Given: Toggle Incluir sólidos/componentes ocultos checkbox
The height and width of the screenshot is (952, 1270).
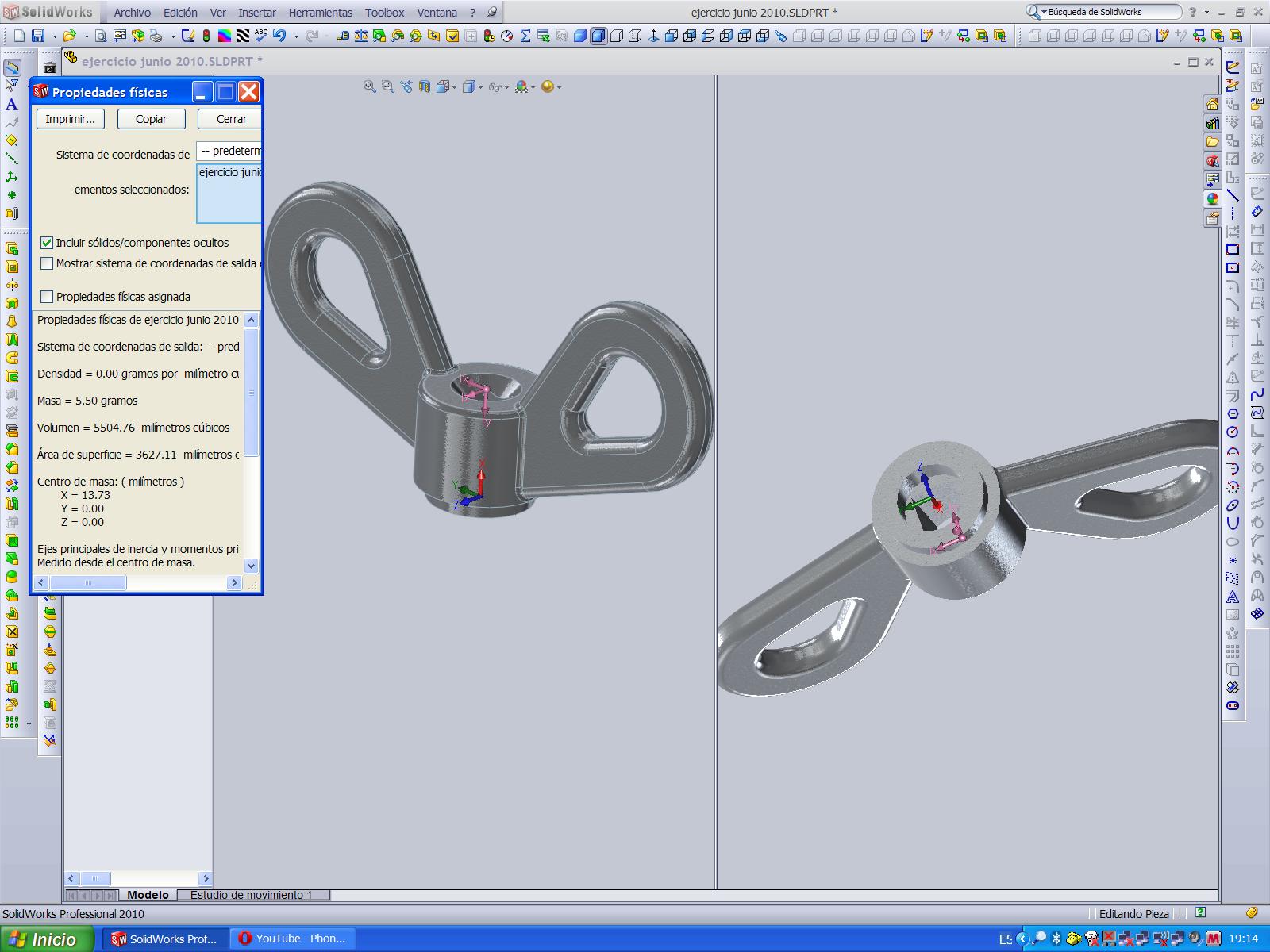Looking at the screenshot, I should pyautogui.click(x=47, y=243).
